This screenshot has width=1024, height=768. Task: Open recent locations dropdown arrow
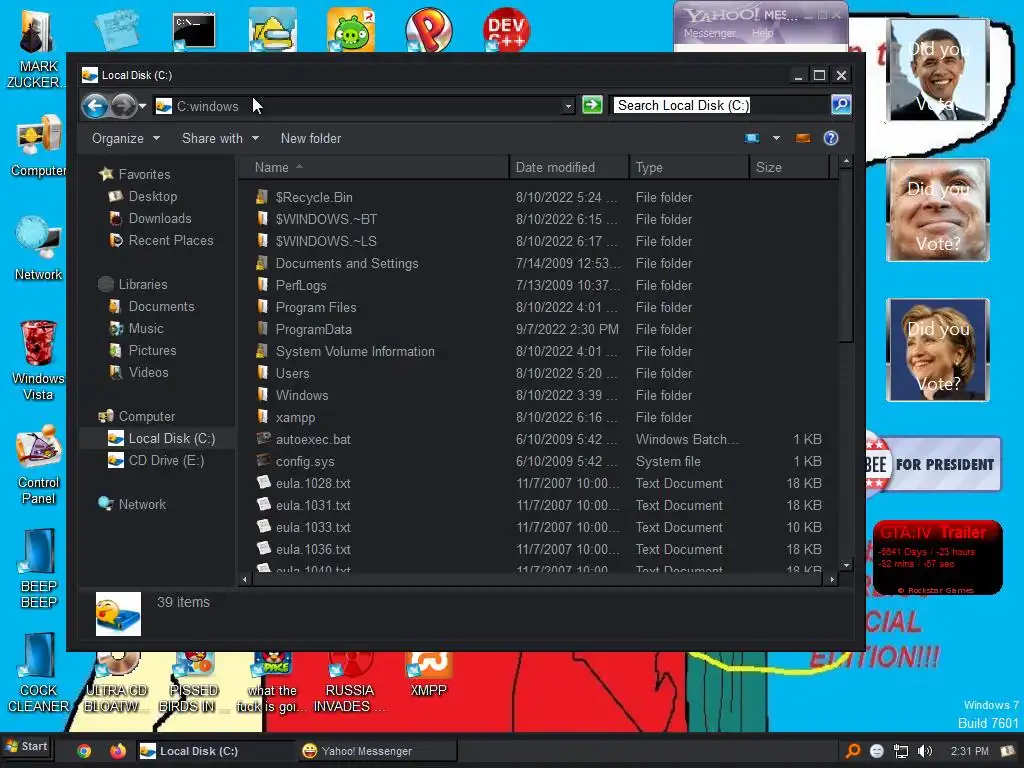(142, 106)
